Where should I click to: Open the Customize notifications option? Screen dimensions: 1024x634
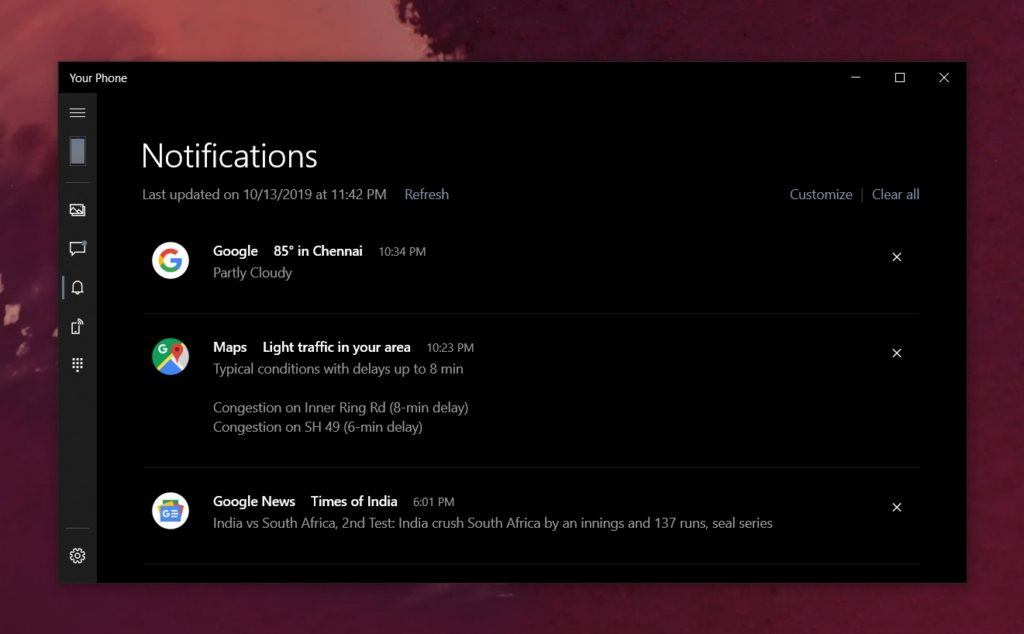(x=820, y=194)
